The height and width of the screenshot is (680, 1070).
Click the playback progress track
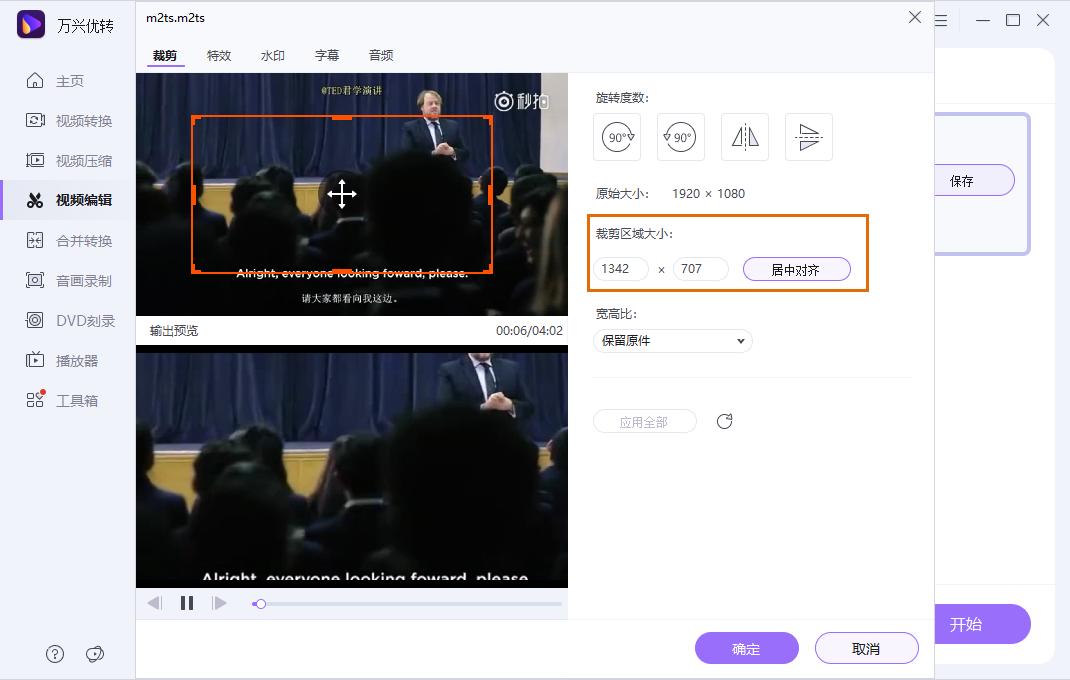407,604
